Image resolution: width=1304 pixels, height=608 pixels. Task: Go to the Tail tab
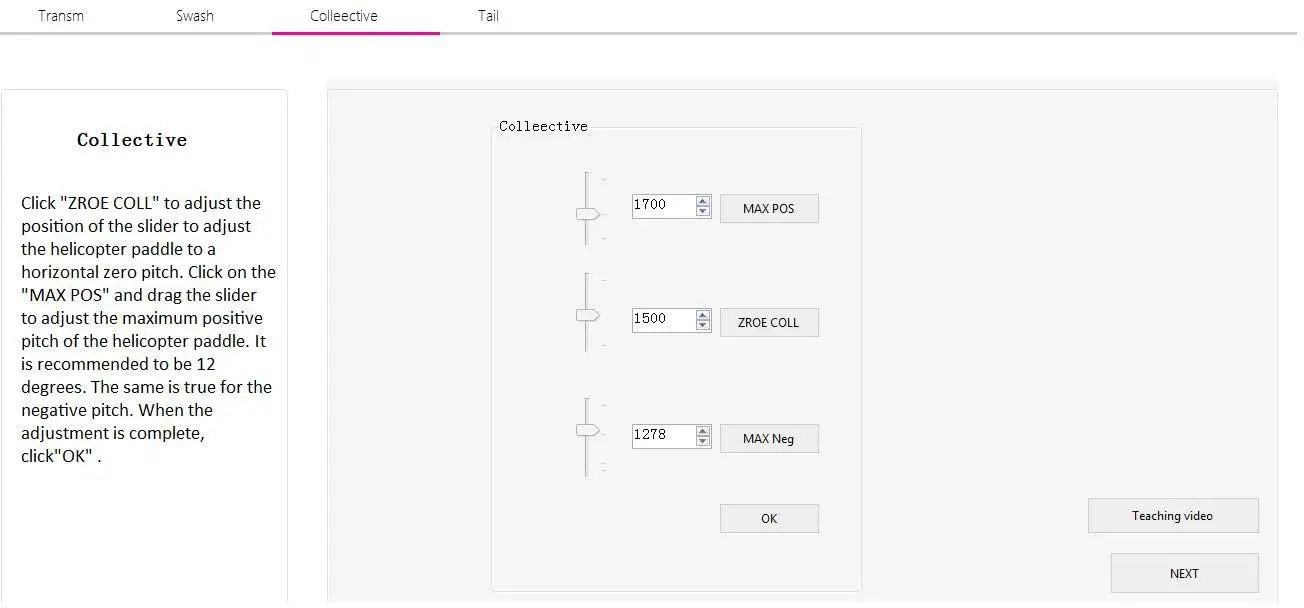488,16
